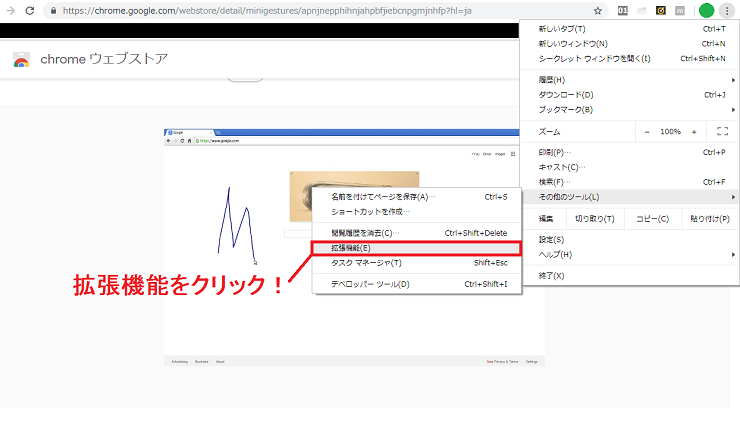This screenshot has height=431, width=740.
Task: Choose 検索(F) in the menu
Action: (x=630, y=182)
